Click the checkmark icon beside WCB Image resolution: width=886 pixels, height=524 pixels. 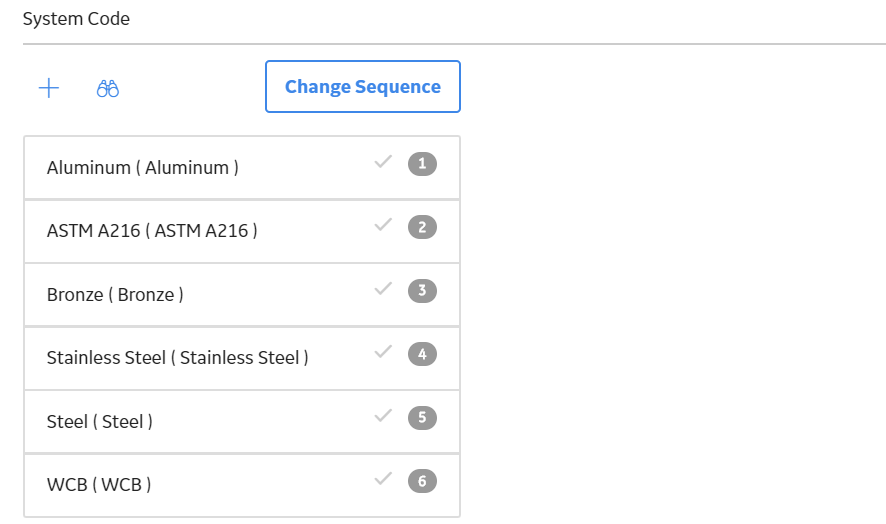(x=383, y=479)
